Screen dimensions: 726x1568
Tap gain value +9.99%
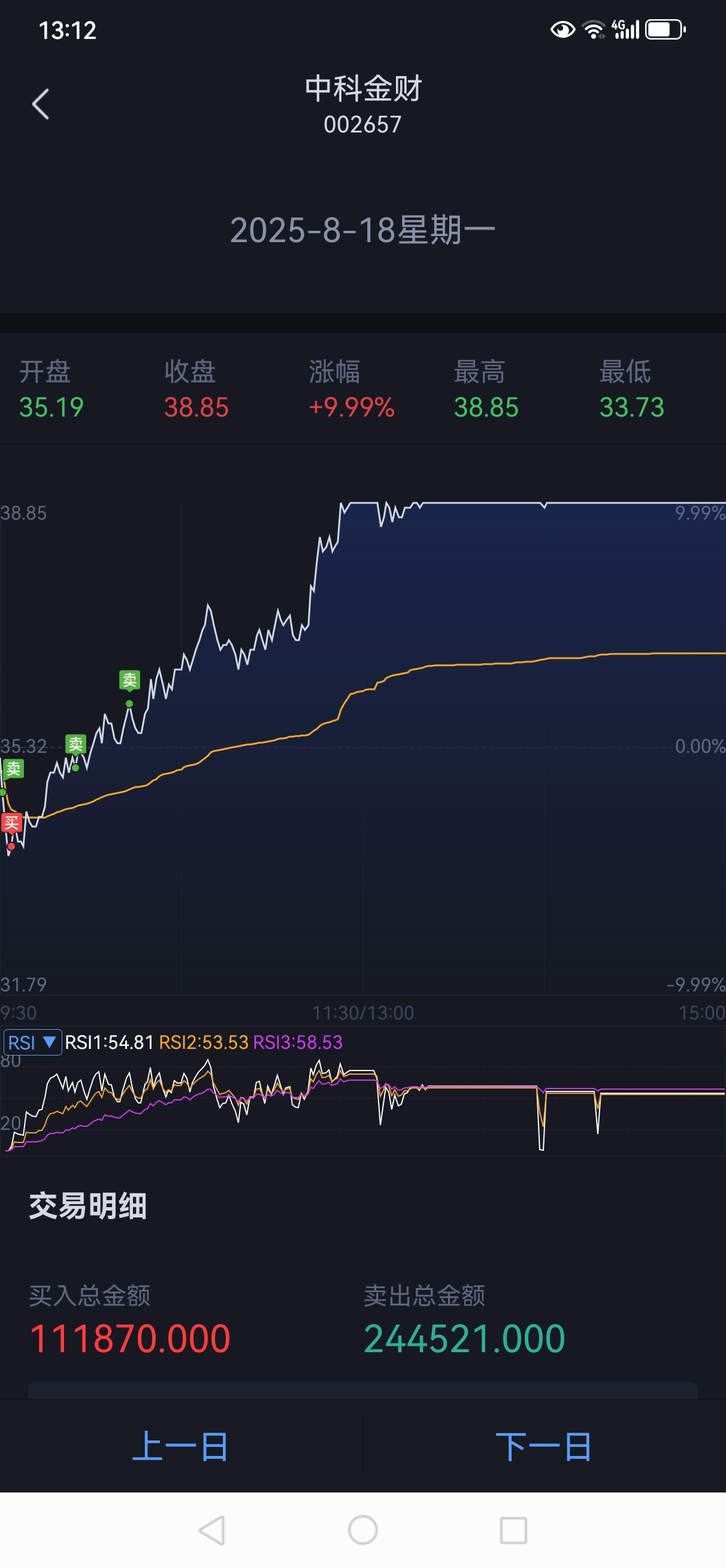click(x=352, y=407)
